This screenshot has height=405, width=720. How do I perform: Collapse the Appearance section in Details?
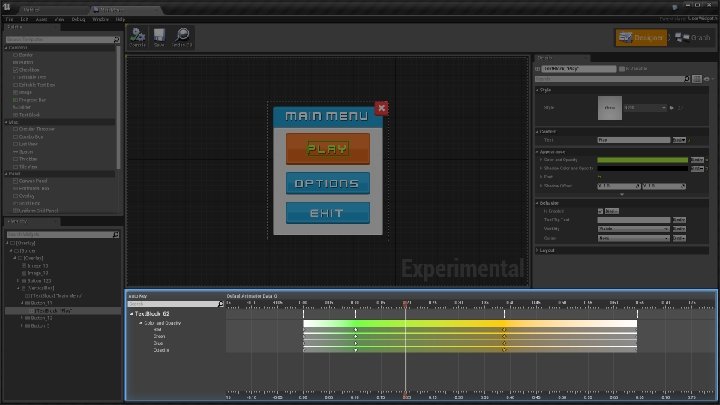pyautogui.click(x=537, y=152)
